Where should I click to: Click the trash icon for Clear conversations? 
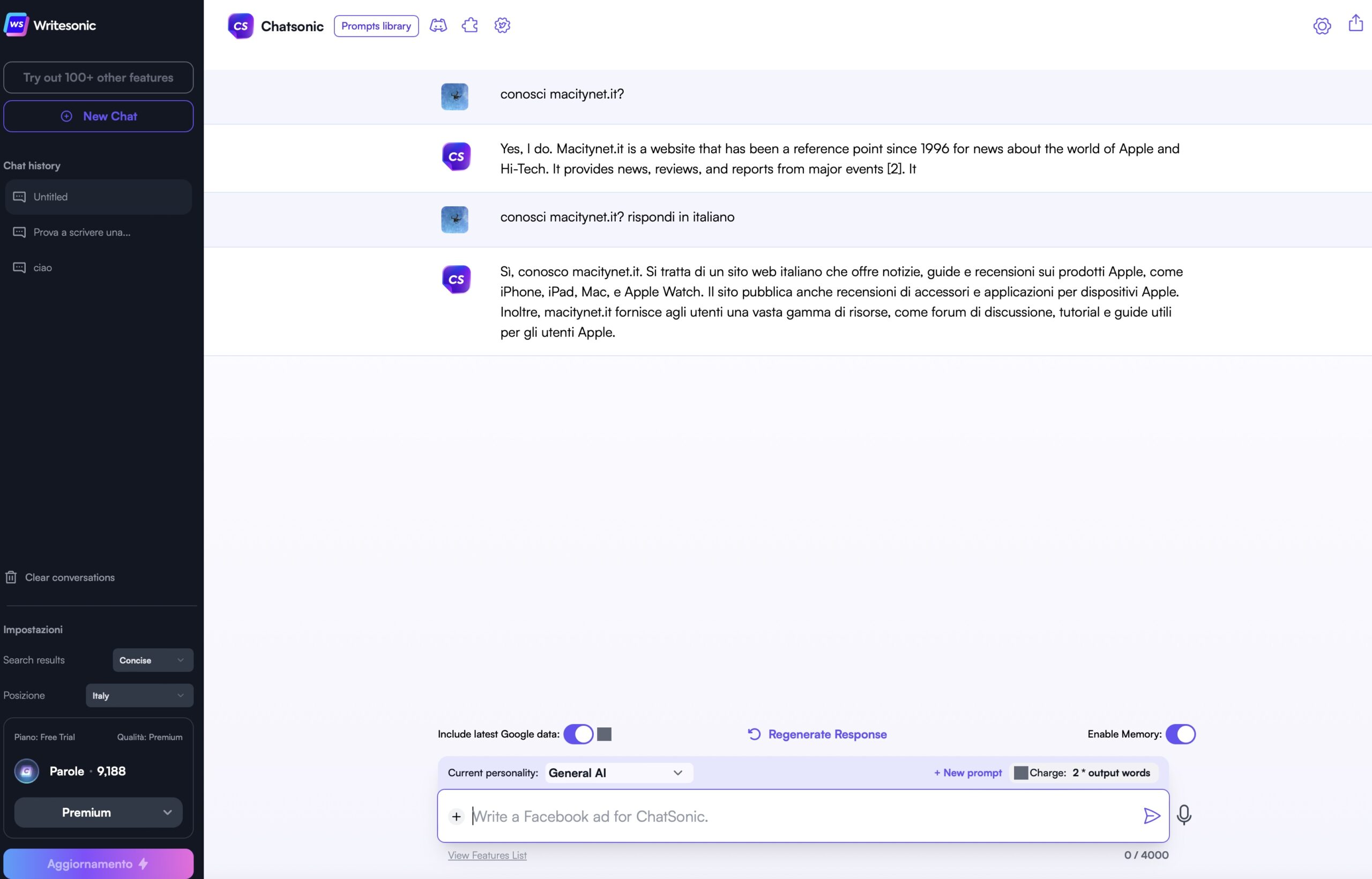[x=11, y=577]
